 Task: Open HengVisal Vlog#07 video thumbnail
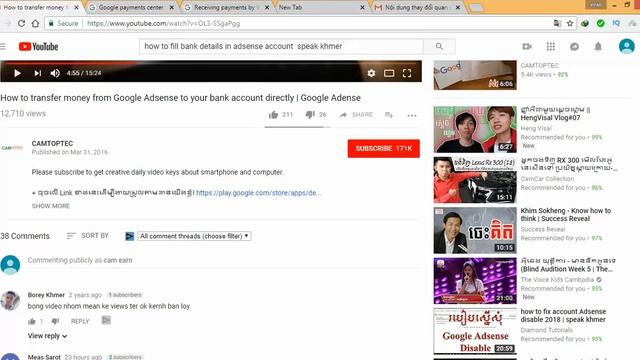475,129
